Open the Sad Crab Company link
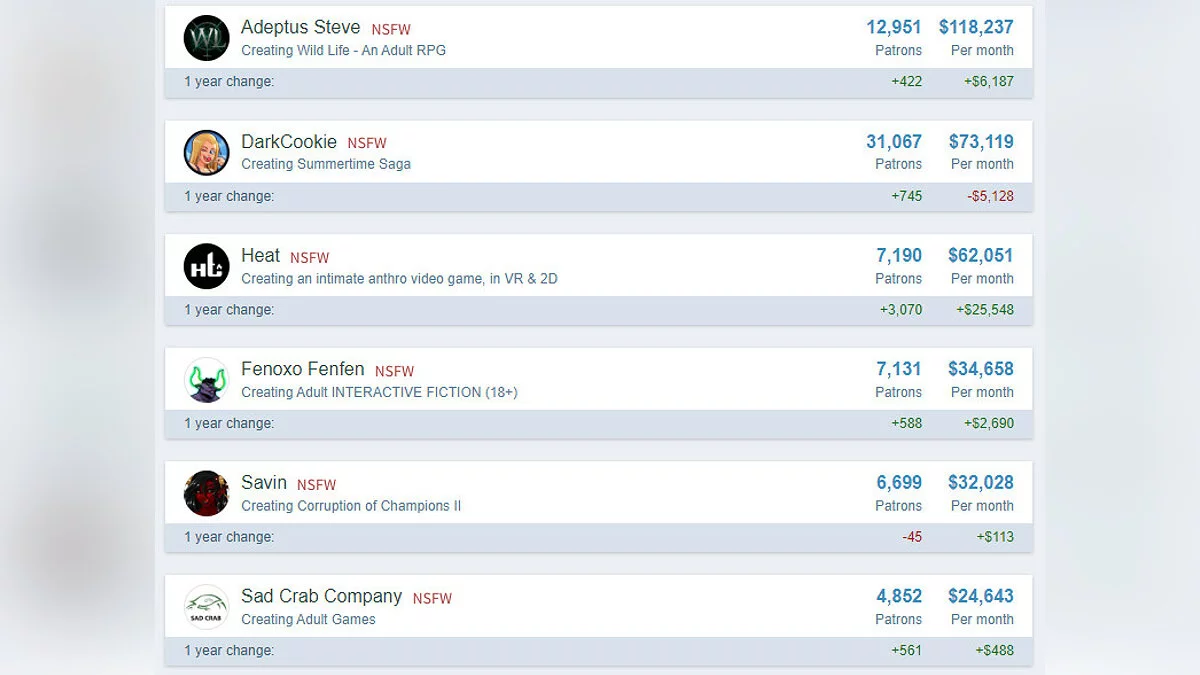 (321, 596)
